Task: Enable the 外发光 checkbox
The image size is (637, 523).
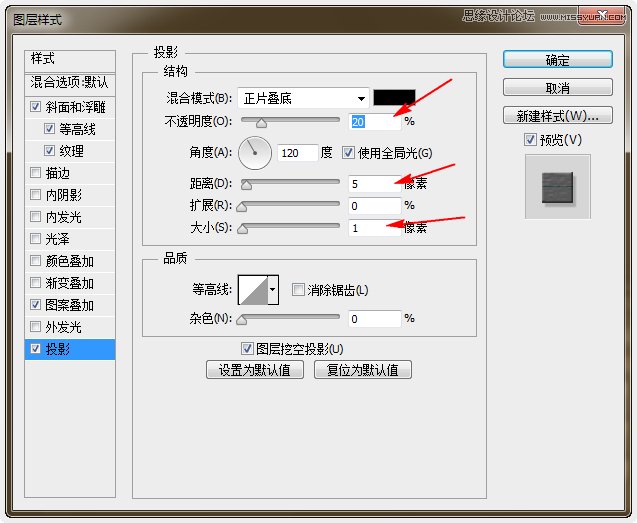Action: [35, 326]
